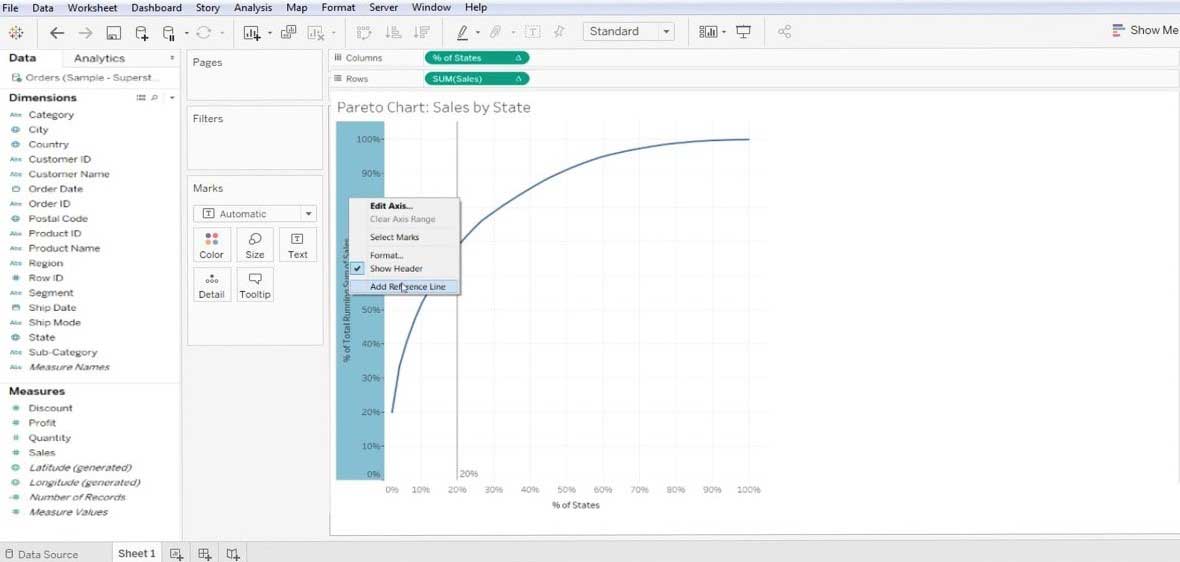This screenshot has height=562, width=1180.
Task: Click the Group members paperclip icon
Action: [494, 32]
